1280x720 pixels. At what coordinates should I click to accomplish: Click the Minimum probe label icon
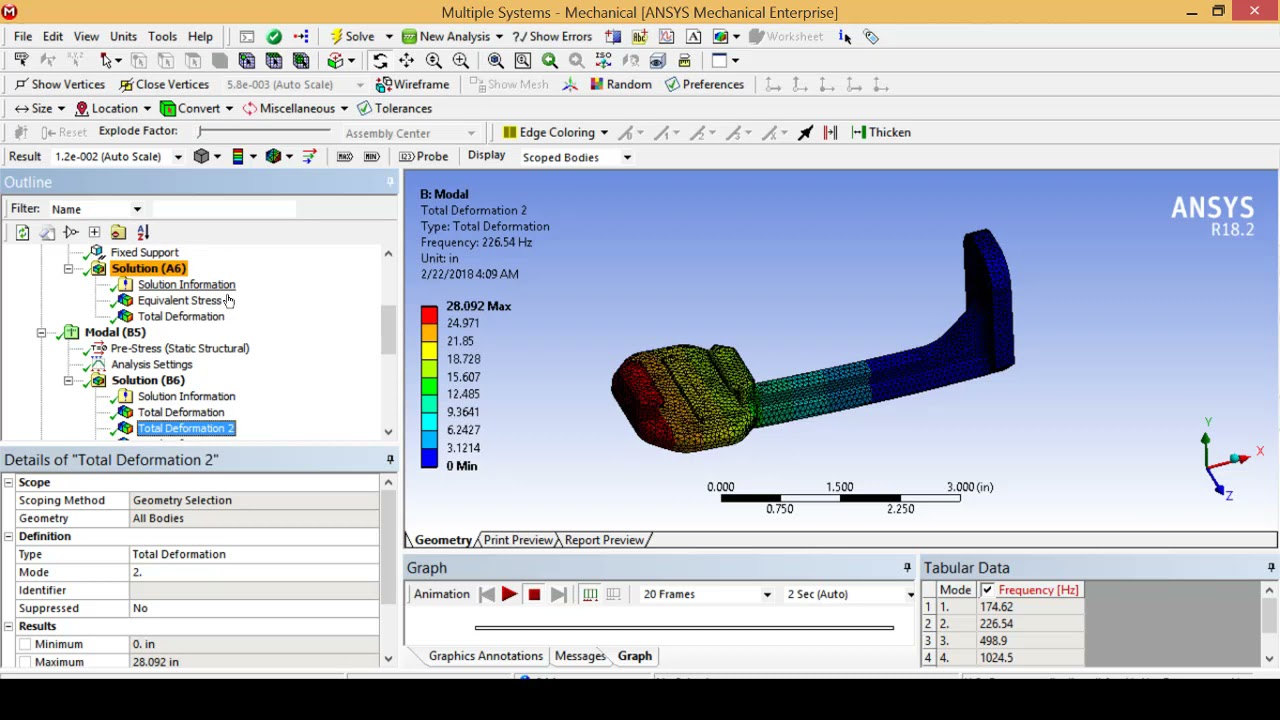(x=371, y=156)
